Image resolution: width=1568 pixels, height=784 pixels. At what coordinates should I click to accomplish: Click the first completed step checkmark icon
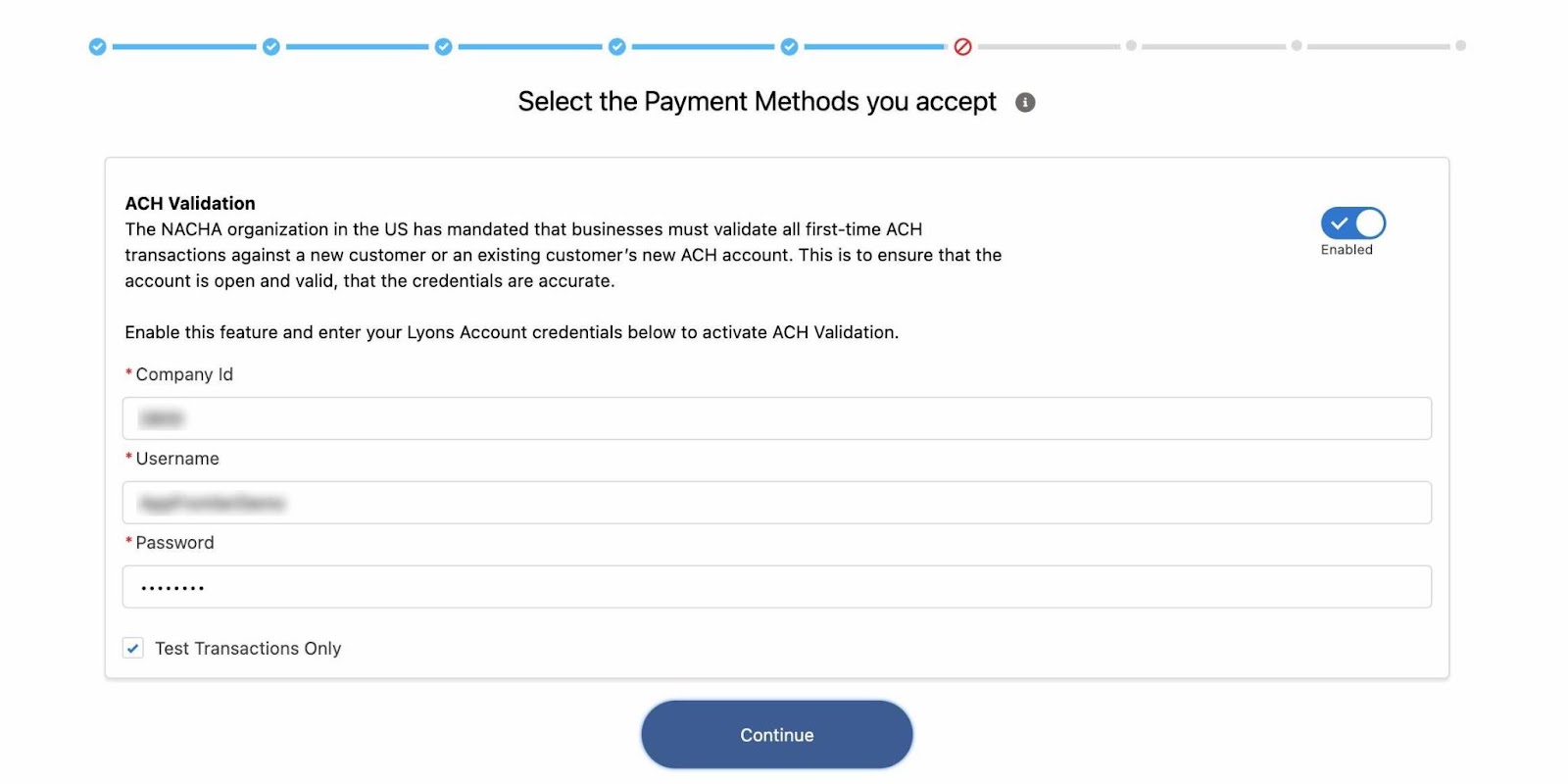[x=96, y=45]
